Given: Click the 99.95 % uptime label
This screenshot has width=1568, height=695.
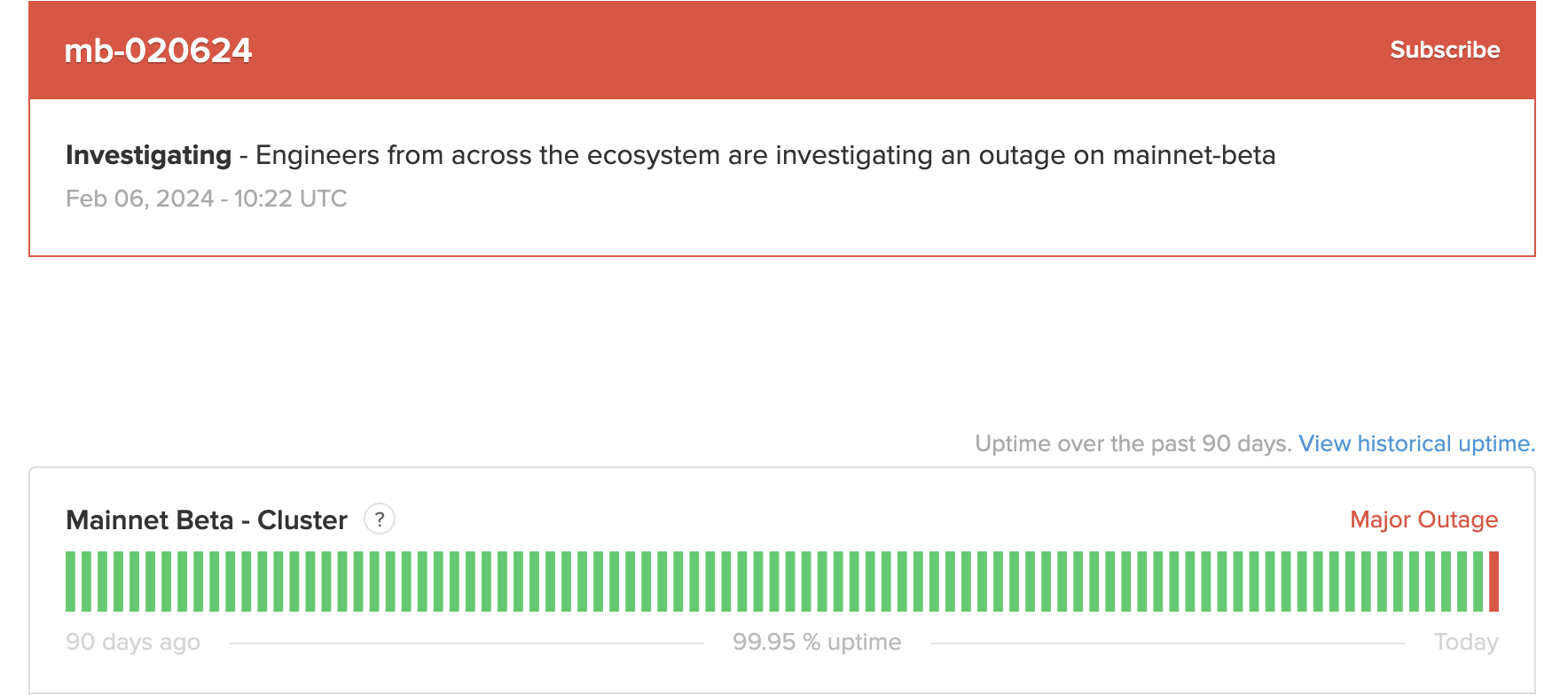Looking at the screenshot, I should coord(817,642).
